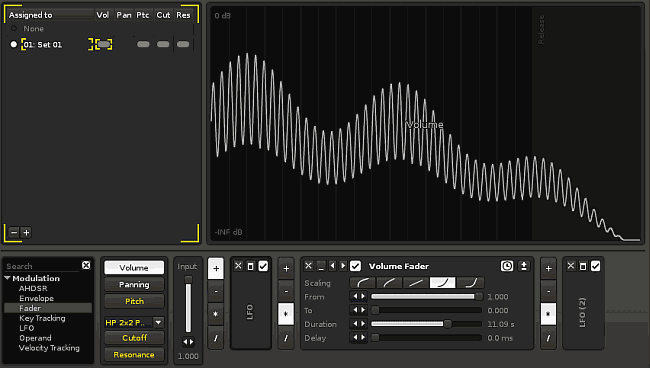Adjust the To value with its arrow stepper
The height and width of the screenshot is (368, 650).
(x=359, y=310)
